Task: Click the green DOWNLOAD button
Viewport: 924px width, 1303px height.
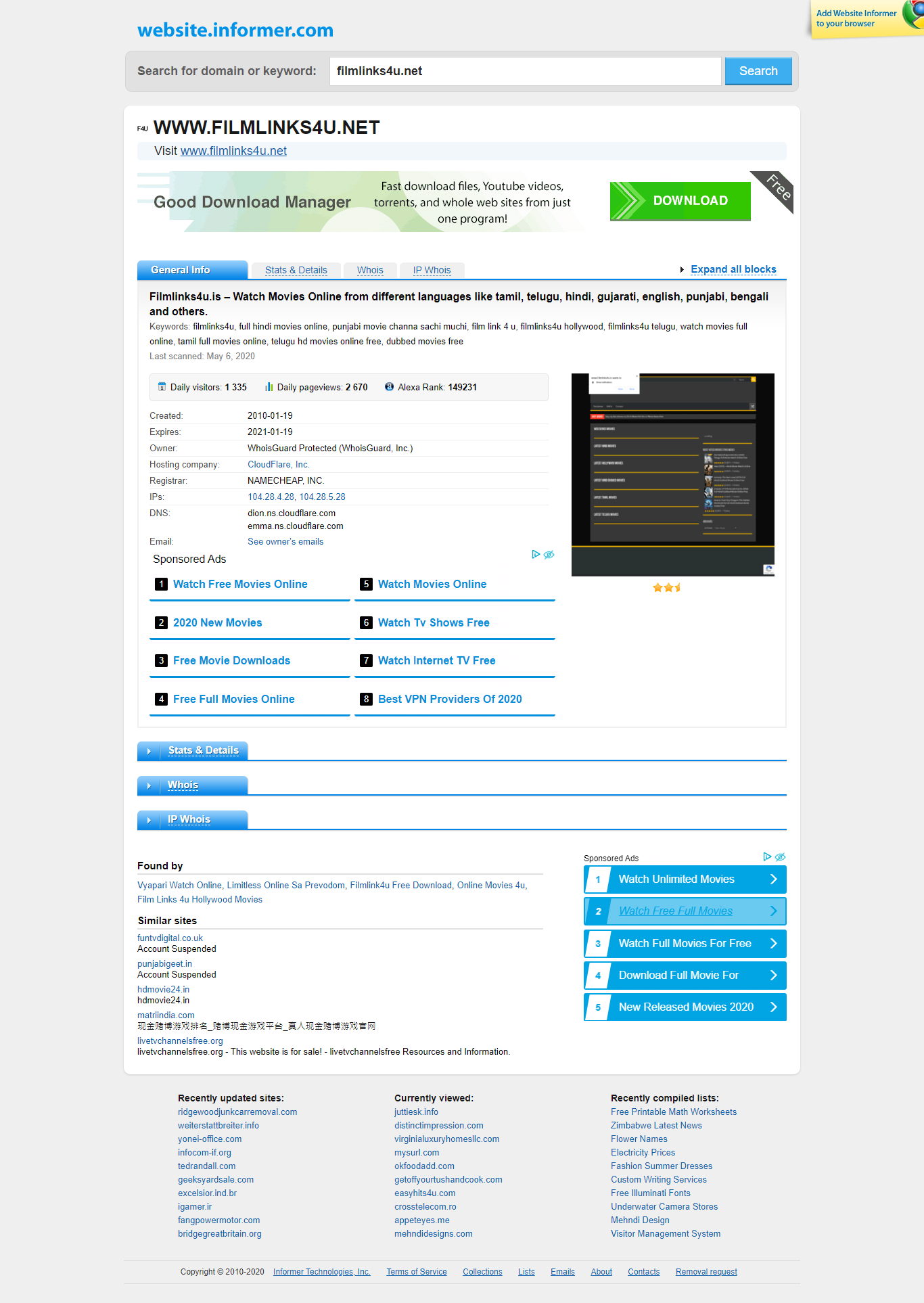Action: point(680,201)
